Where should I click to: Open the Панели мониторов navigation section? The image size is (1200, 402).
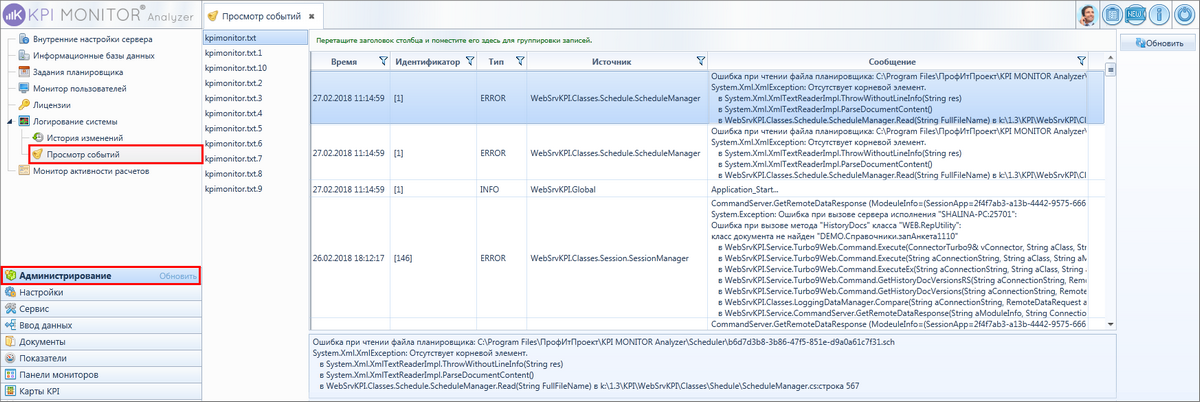100,374
